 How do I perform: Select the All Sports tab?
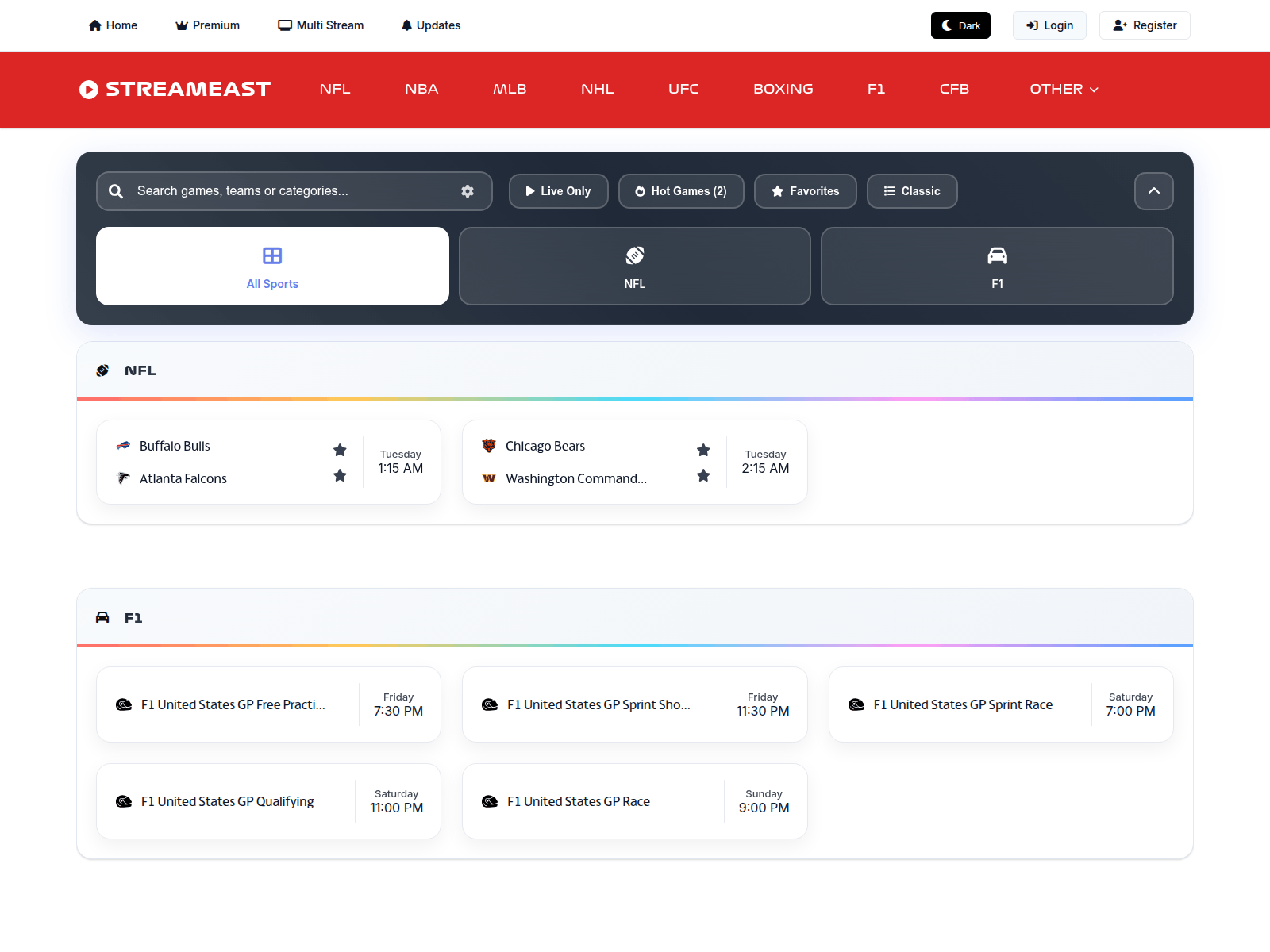pyautogui.click(x=272, y=266)
